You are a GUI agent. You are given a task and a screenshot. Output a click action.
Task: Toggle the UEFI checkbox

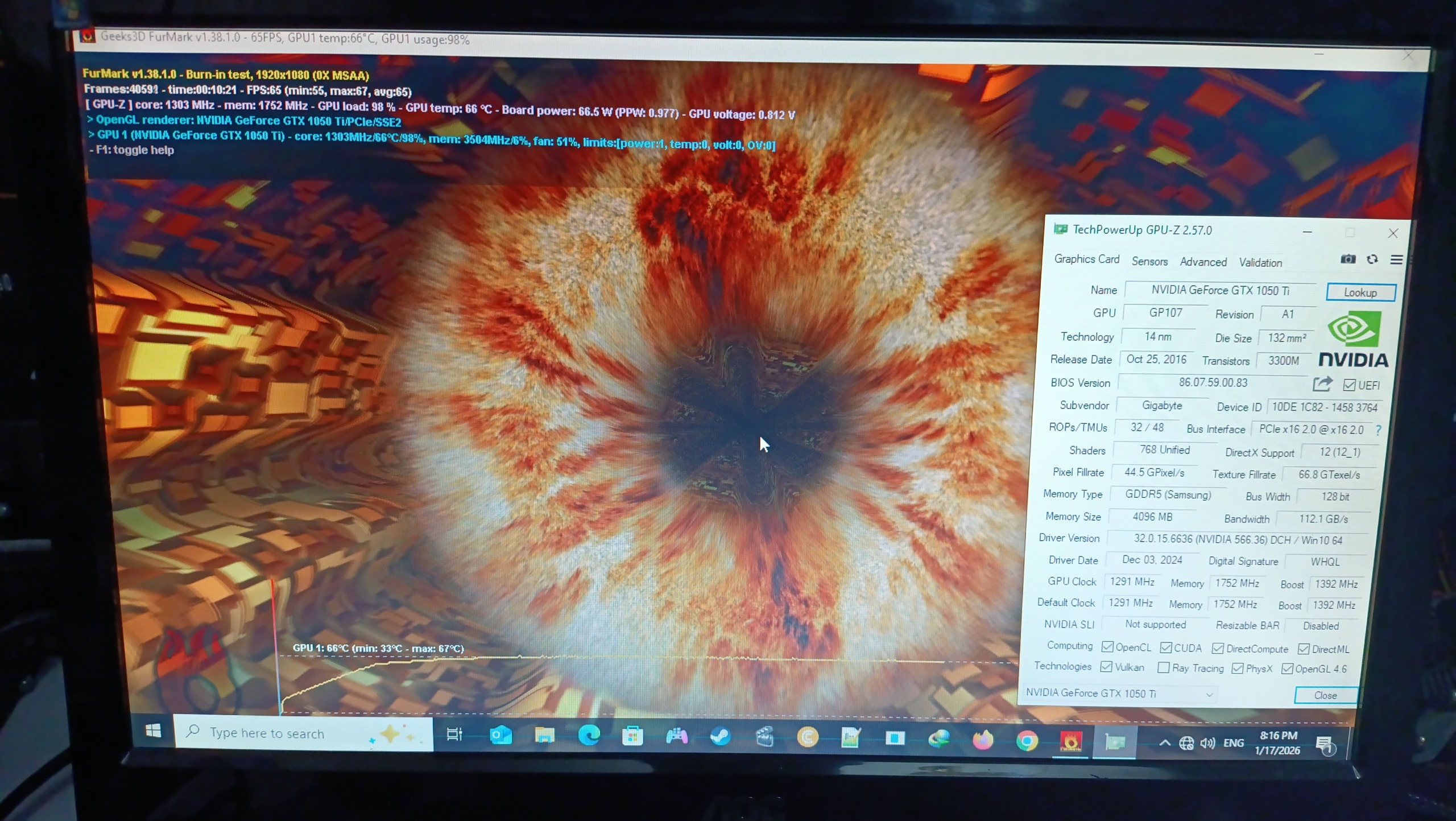point(1349,385)
